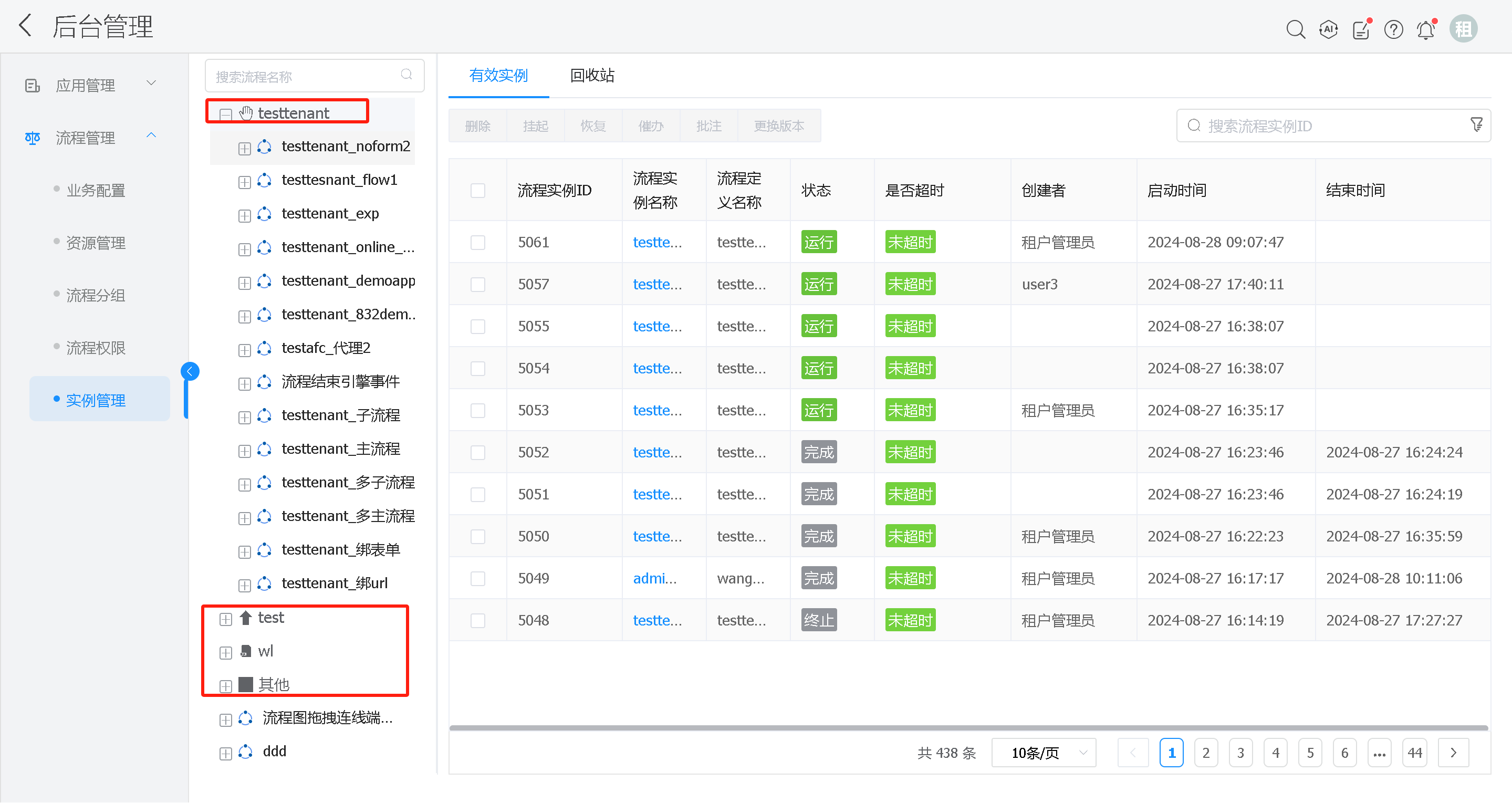Click the back arrow beside 后台管理
Viewport: 1512px width, 803px height.
pyautogui.click(x=25, y=26)
